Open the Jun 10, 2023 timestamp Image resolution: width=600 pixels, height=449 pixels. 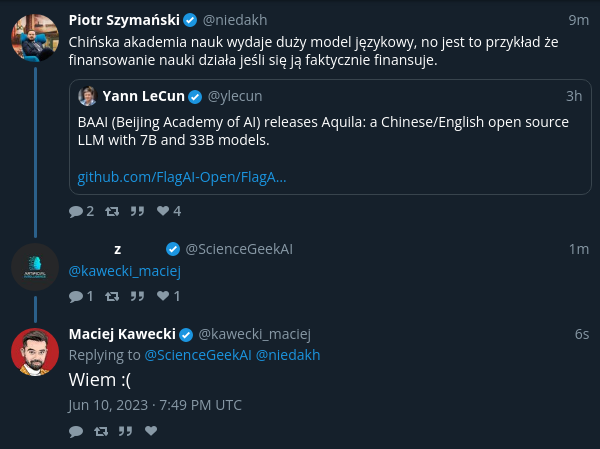point(155,405)
